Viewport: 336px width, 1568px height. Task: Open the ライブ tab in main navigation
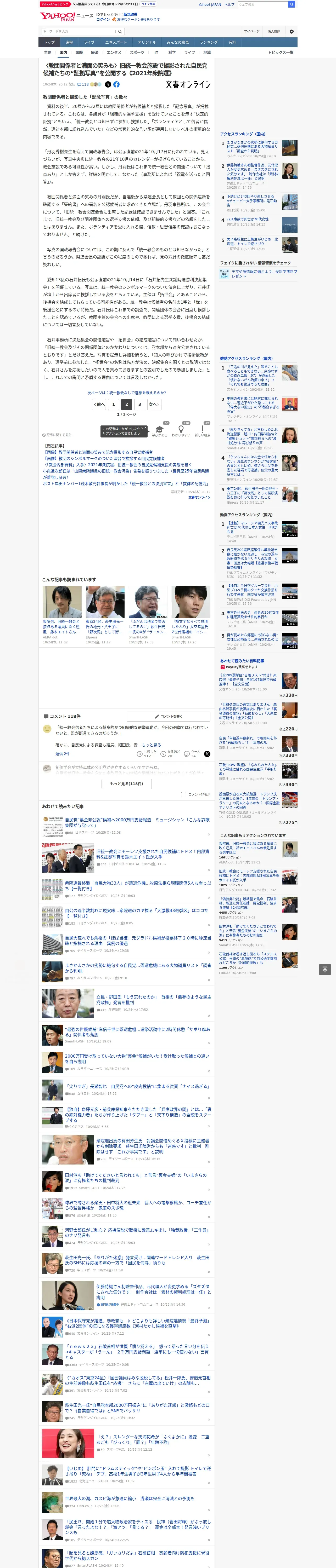[89, 42]
